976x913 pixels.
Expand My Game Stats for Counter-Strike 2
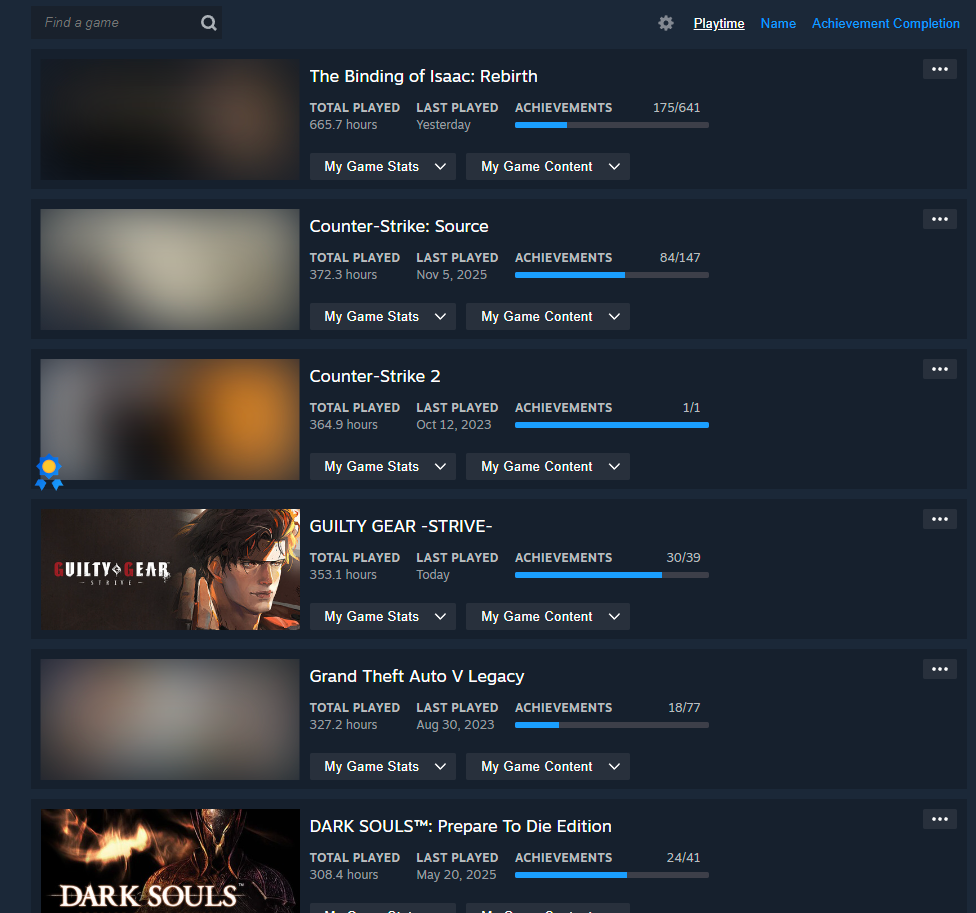383,467
